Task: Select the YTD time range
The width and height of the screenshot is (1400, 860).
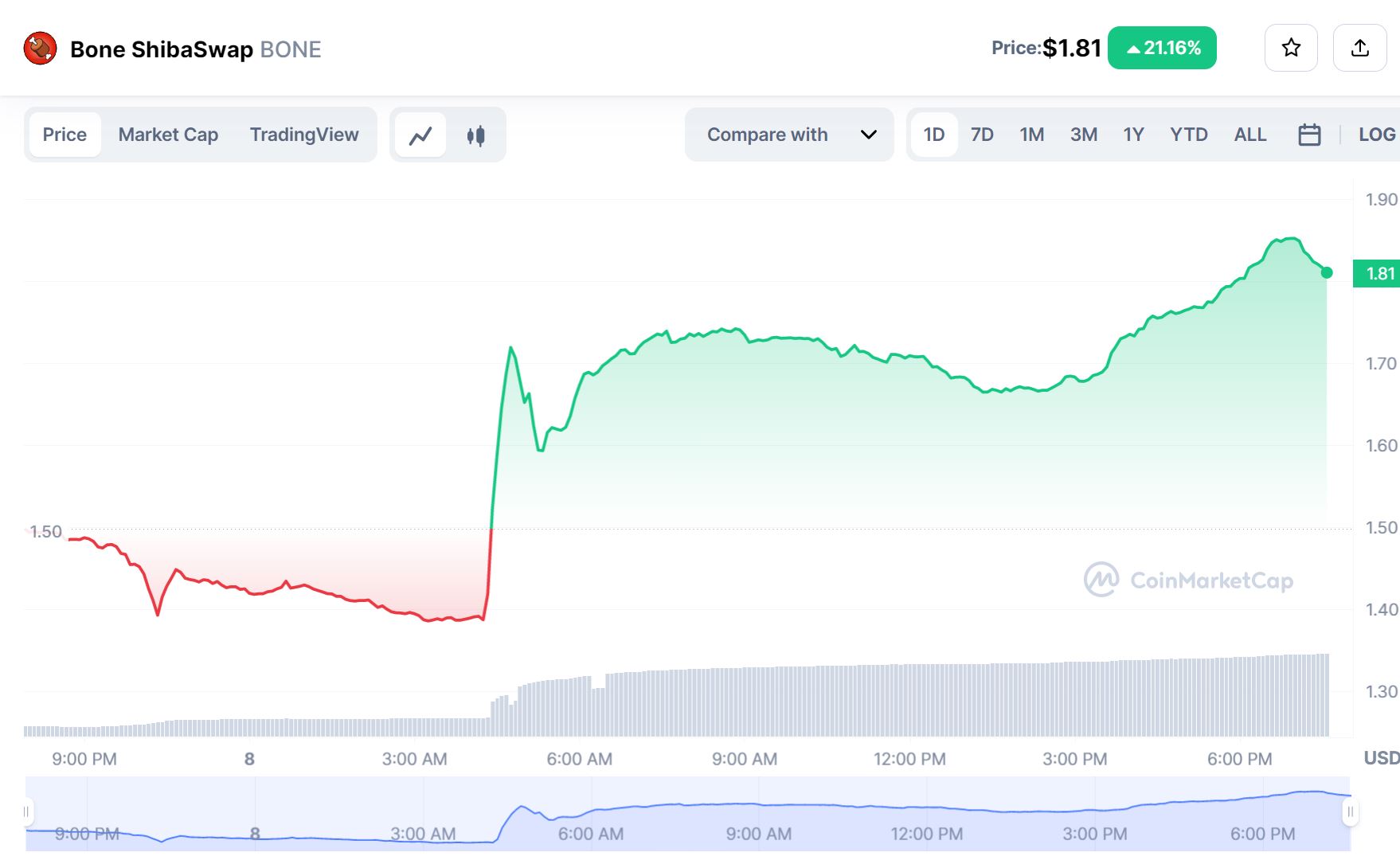Action: pos(1189,135)
